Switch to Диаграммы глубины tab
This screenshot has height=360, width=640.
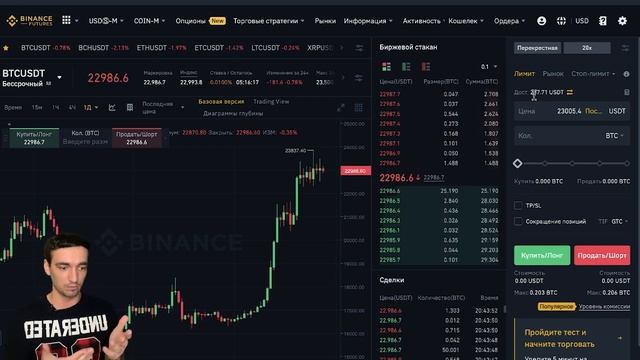coord(233,113)
